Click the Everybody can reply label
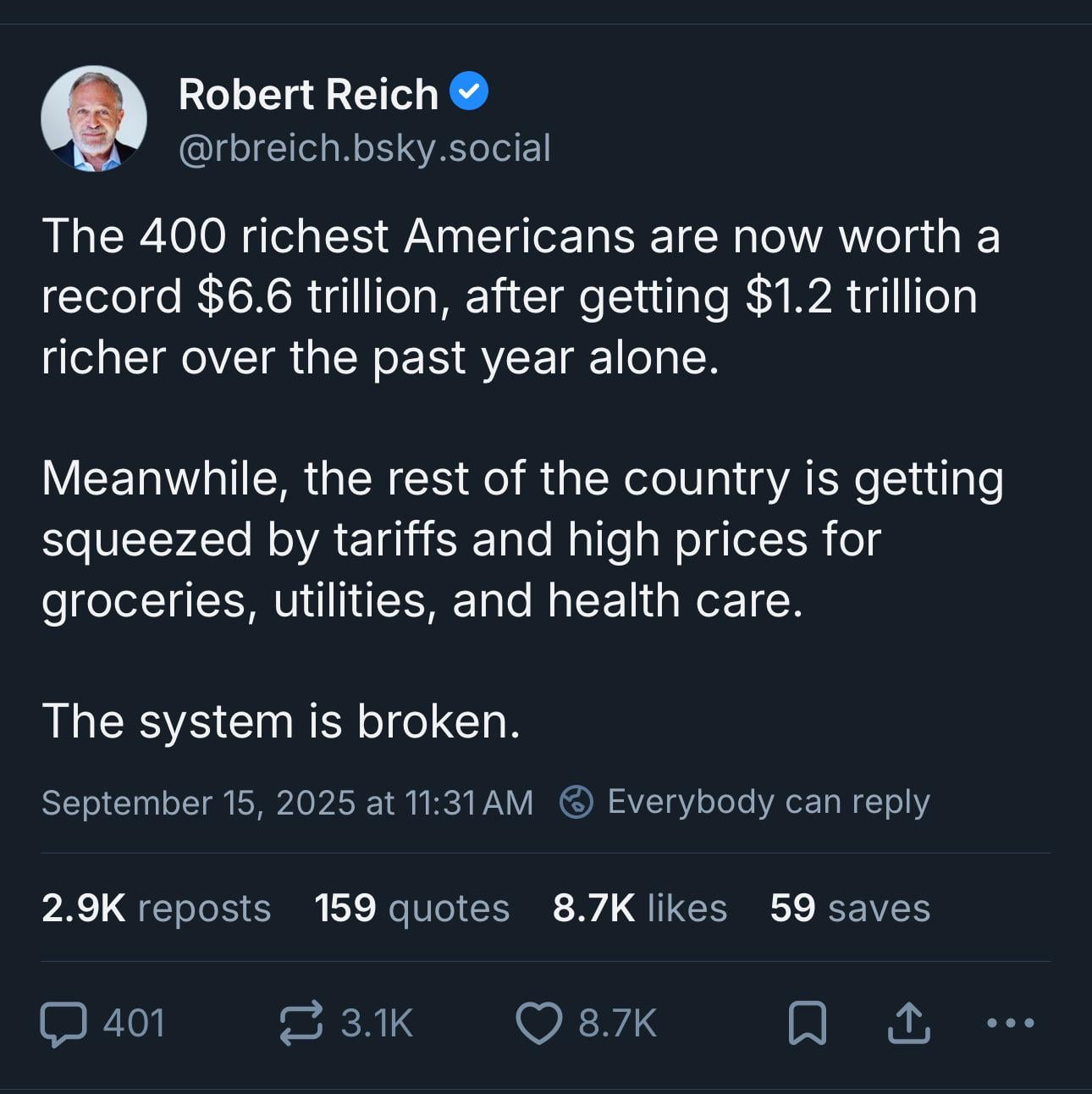 [769, 801]
